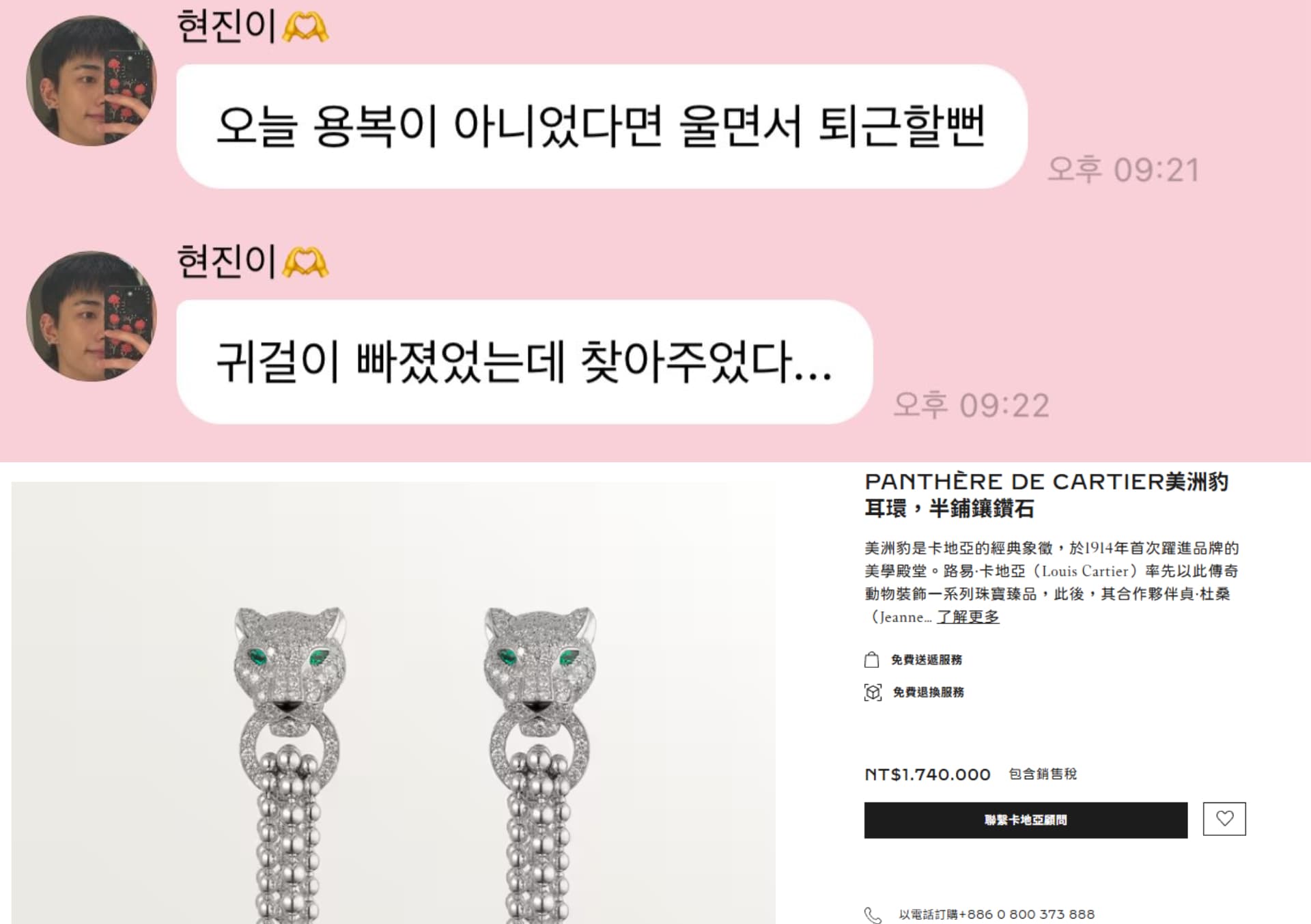The image size is (1311, 924).
Task: Click the phone order handset icon
Action: tap(873, 914)
